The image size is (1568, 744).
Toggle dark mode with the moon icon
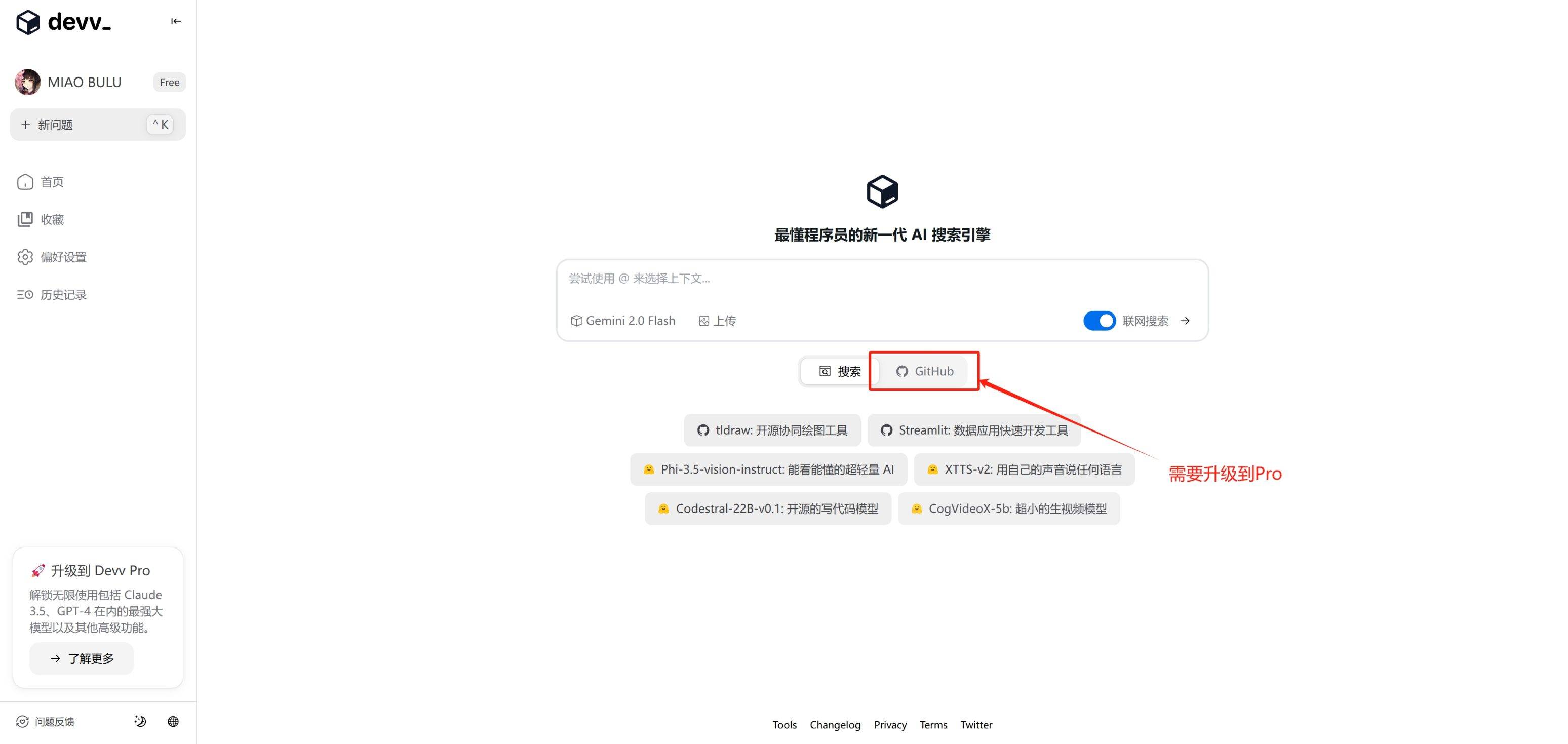coord(140,722)
